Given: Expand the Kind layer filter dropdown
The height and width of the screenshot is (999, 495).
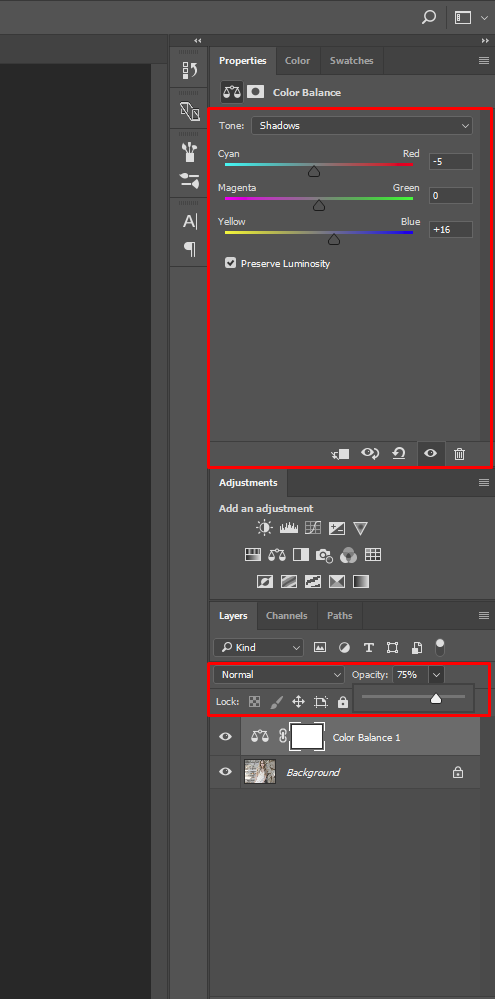Looking at the screenshot, I should pyautogui.click(x=259, y=647).
